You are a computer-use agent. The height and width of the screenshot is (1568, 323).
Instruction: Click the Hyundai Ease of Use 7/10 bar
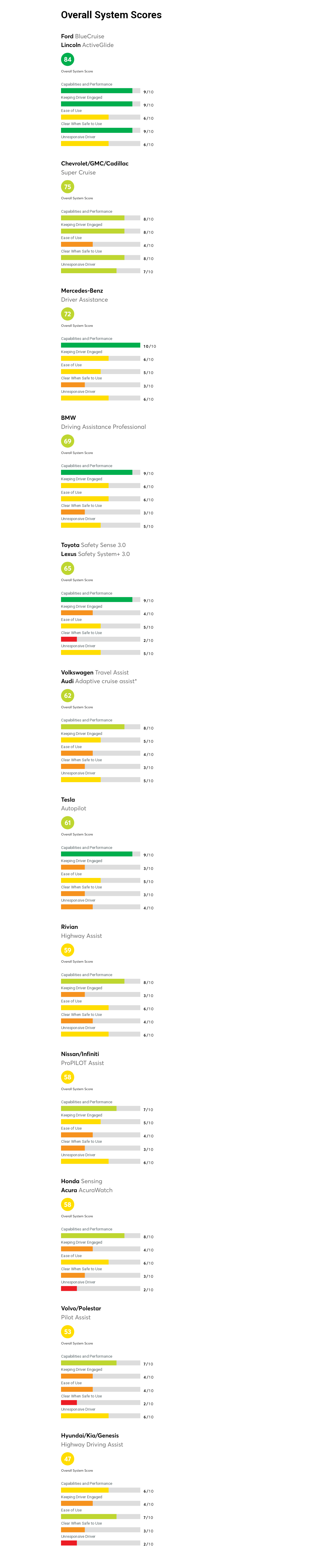tap(100, 1516)
